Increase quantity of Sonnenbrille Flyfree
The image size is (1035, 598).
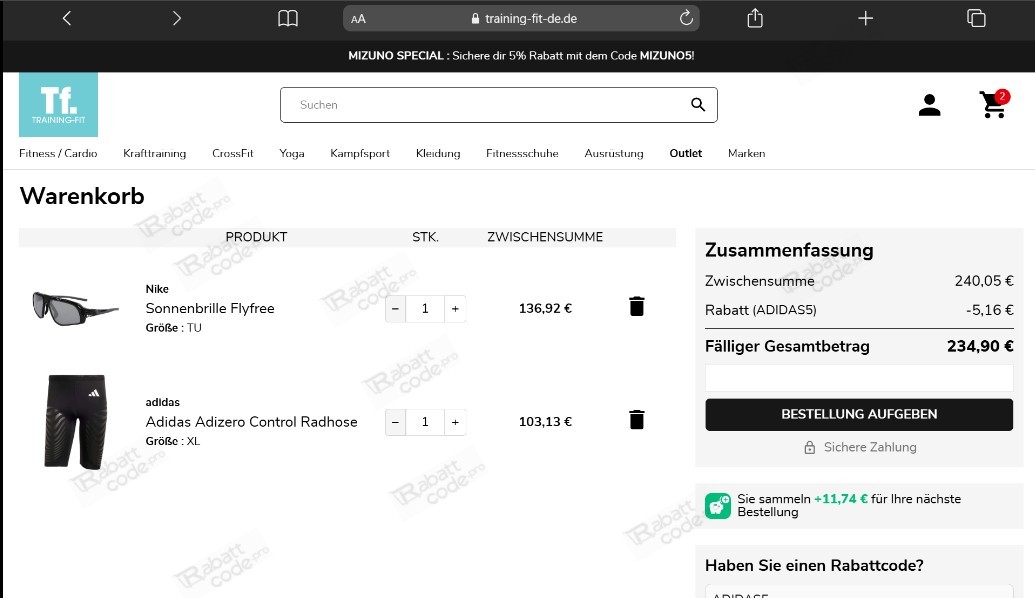coord(455,309)
